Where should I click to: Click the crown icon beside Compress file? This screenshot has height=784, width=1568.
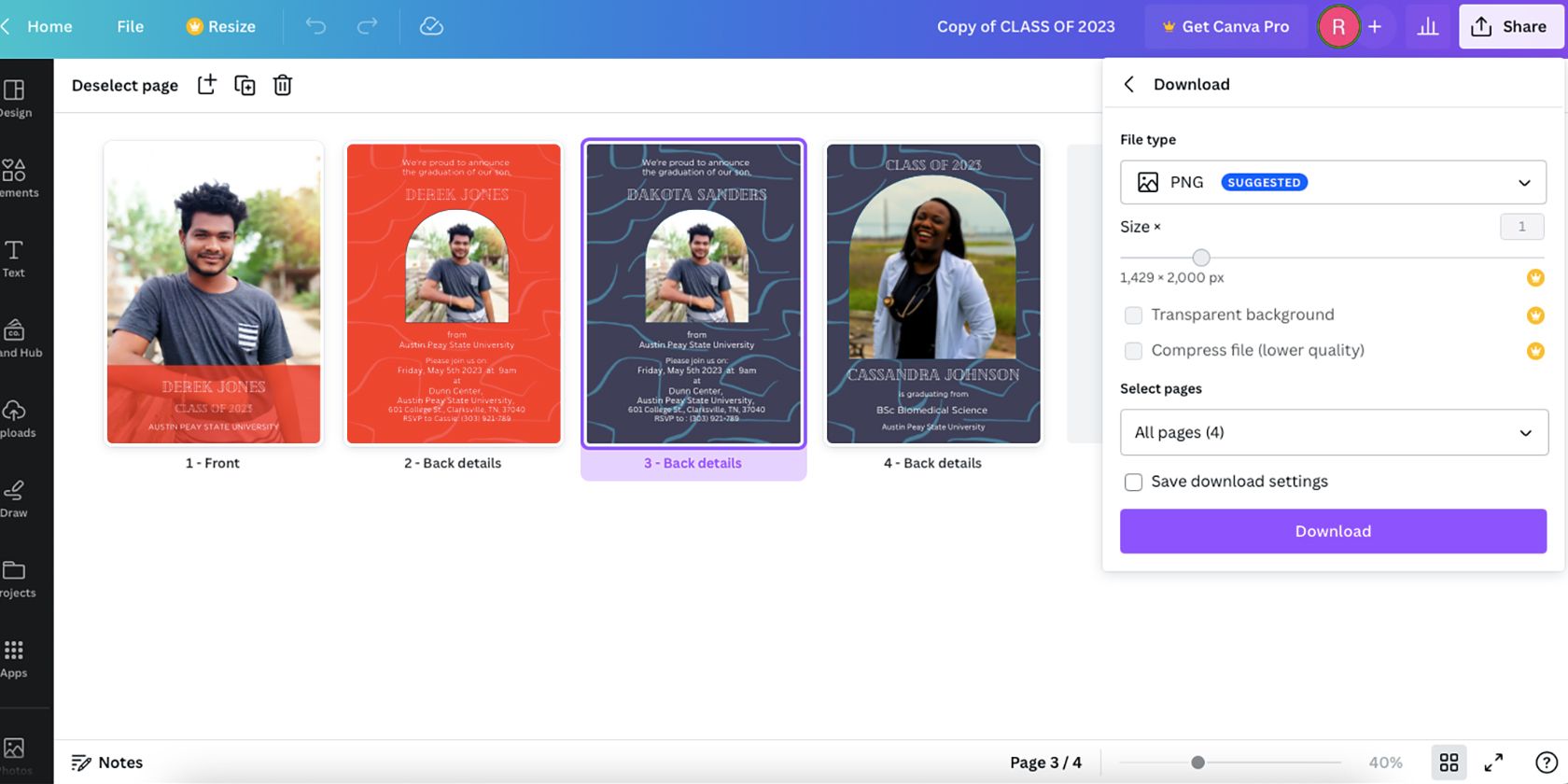coord(1535,351)
